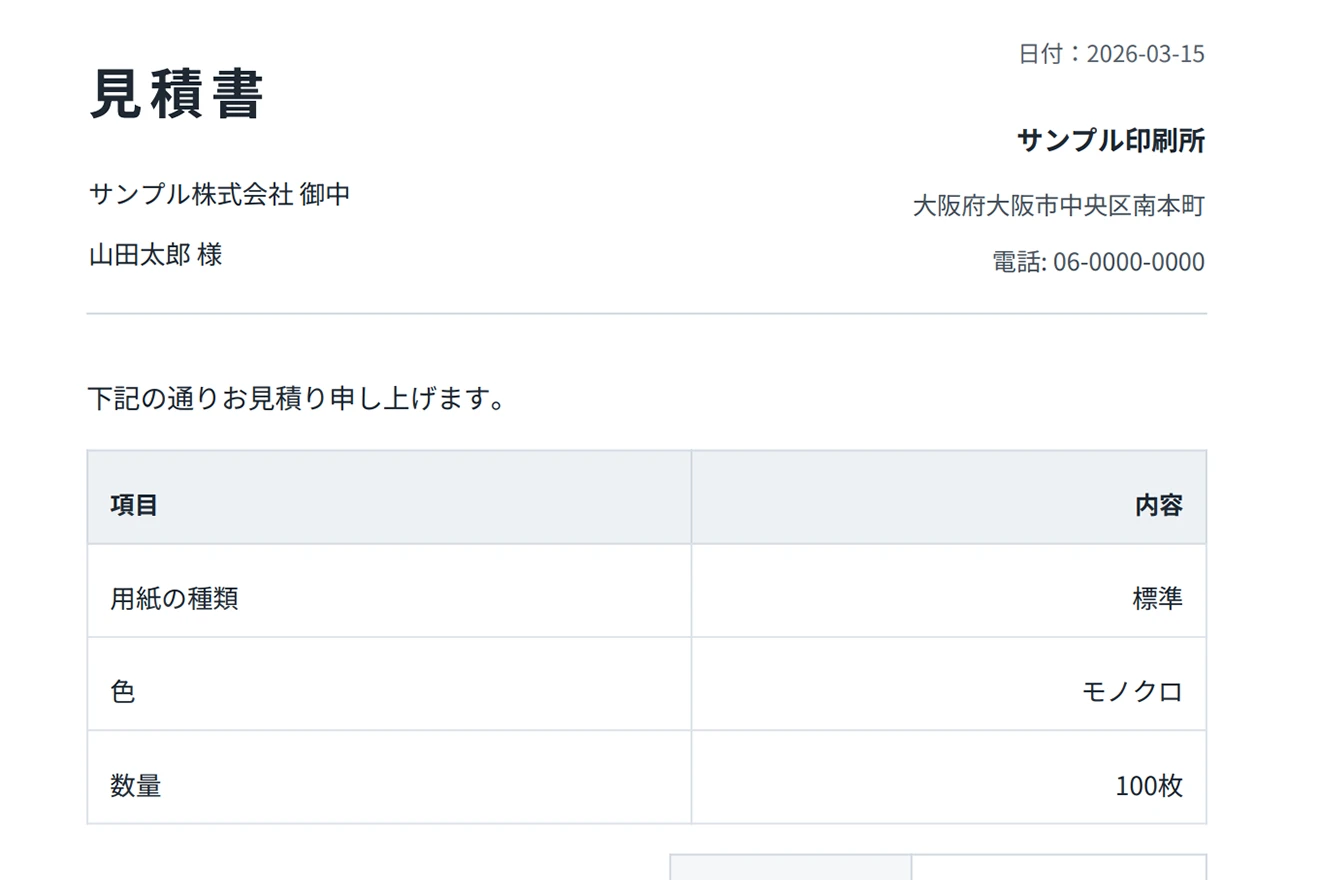Click the 見積書 document title
1320x880 pixels.
point(177,96)
